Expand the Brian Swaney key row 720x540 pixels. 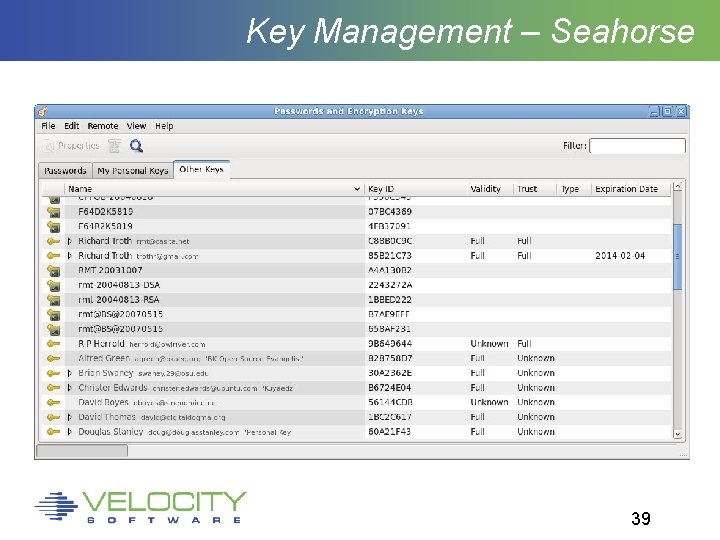click(x=70, y=373)
